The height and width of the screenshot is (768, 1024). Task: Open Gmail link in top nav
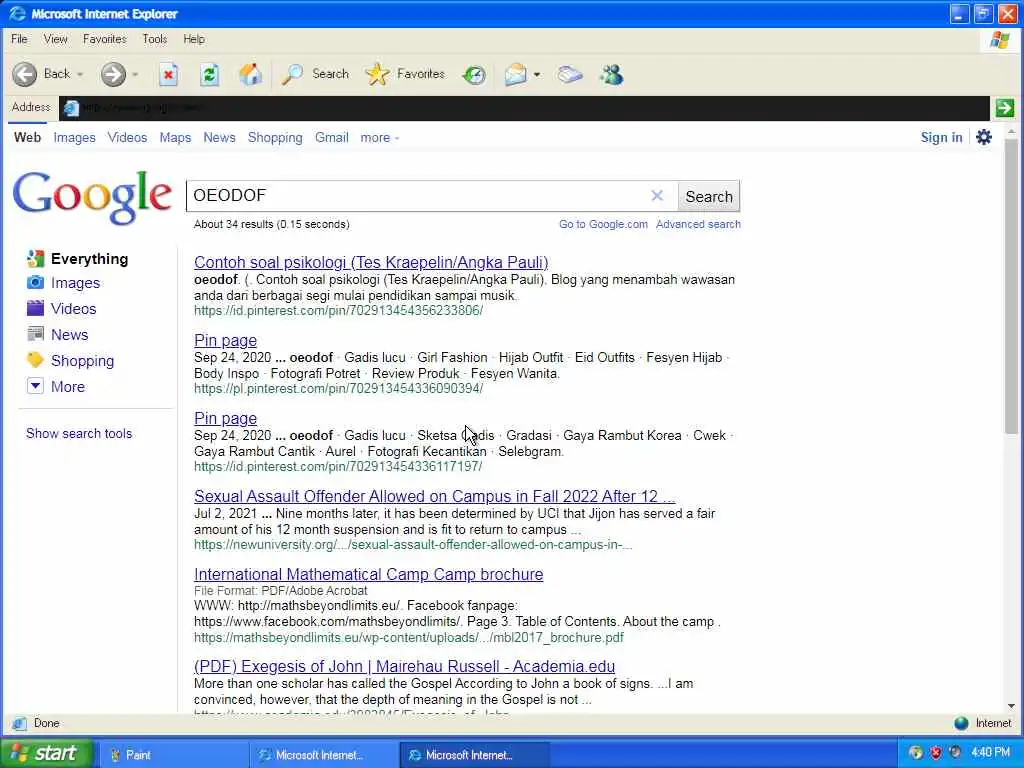coord(332,138)
